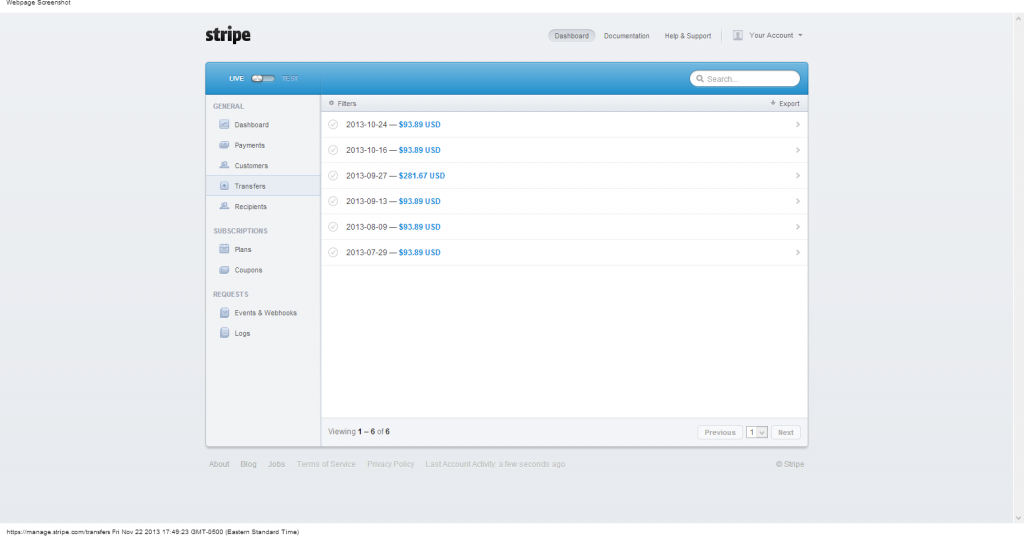The width and height of the screenshot is (1024, 536).
Task: Expand the 2013-08-09 transfer chevron
Action: pyautogui.click(x=797, y=227)
